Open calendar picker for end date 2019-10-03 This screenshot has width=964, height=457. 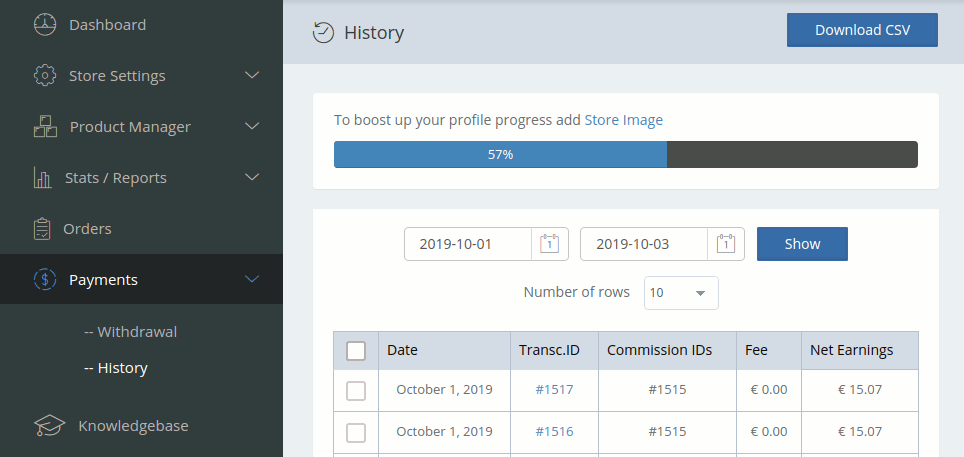point(726,244)
